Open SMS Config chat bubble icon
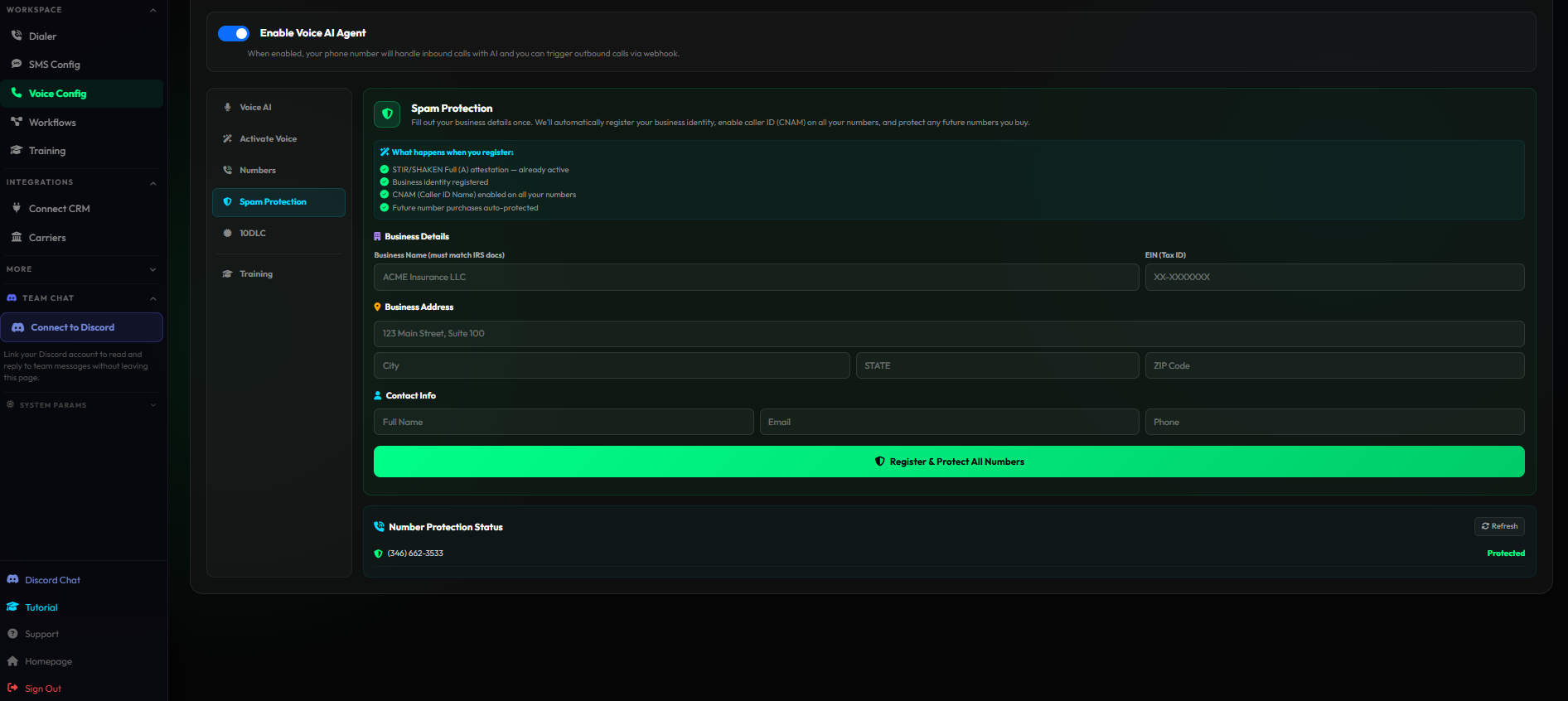Image resolution: width=1568 pixels, height=701 pixels. pyautogui.click(x=17, y=64)
